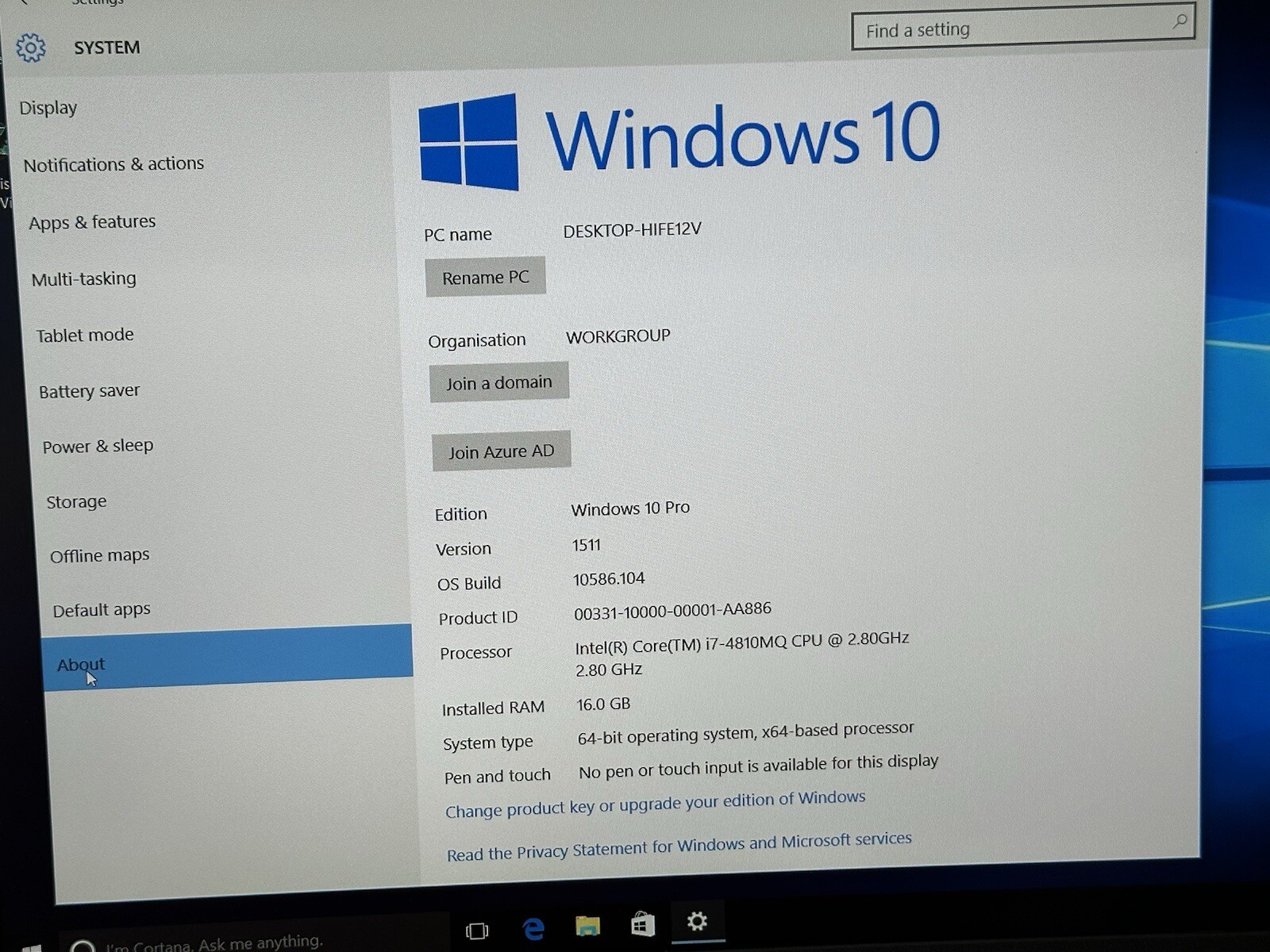Go to Multi-tasking settings
This screenshot has width=1270, height=952.
pyautogui.click(x=84, y=279)
